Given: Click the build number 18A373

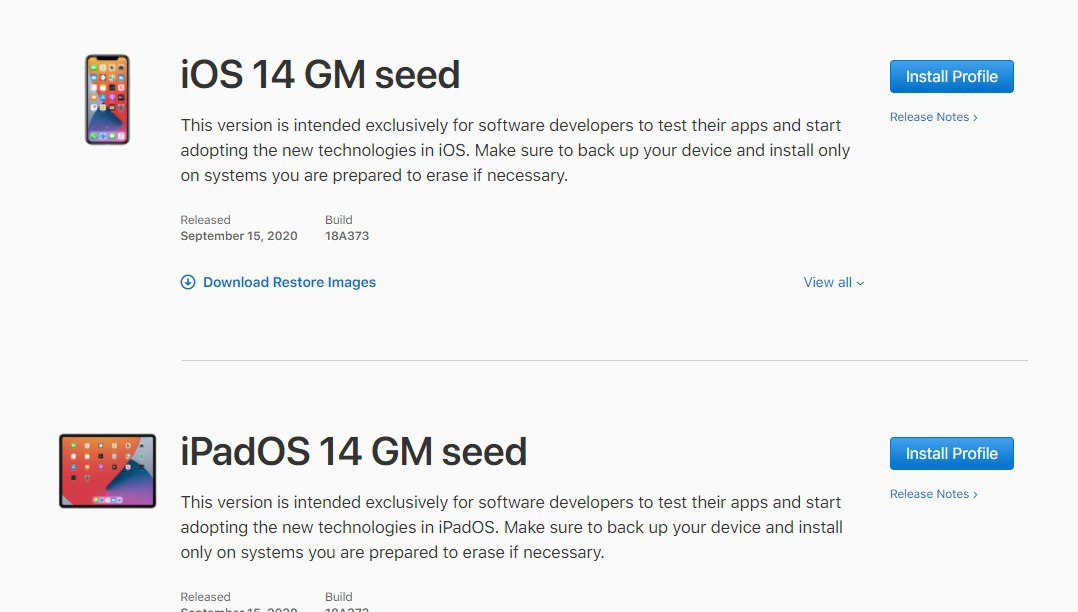Looking at the screenshot, I should 346,236.
